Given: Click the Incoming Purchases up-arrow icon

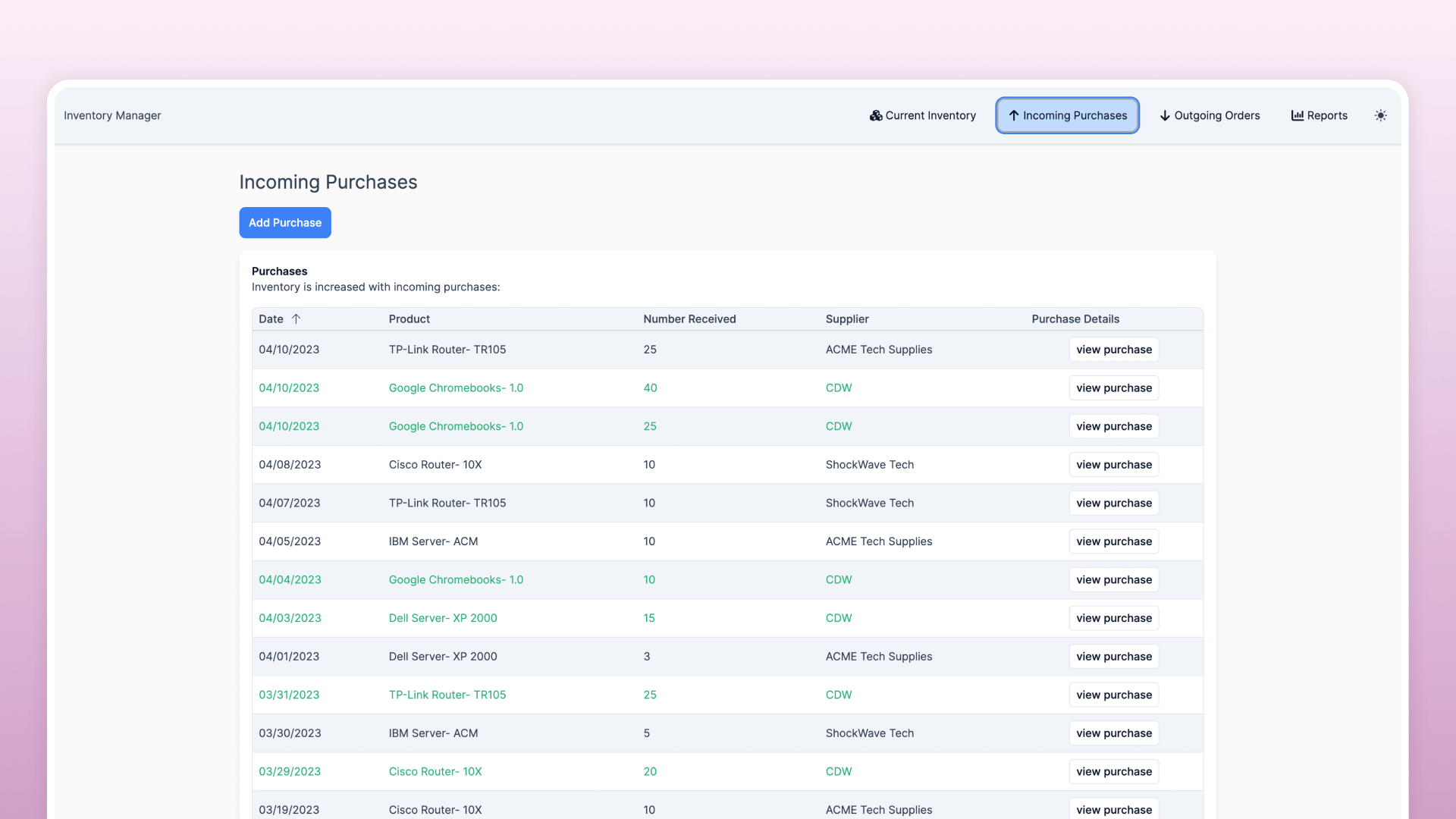Looking at the screenshot, I should point(1013,115).
